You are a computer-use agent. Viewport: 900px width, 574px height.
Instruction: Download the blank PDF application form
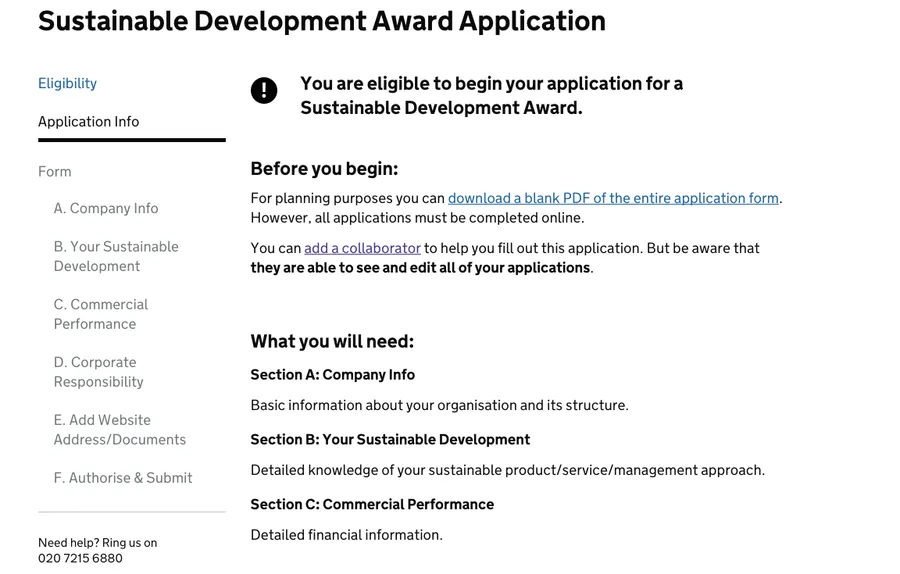tap(613, 198)
